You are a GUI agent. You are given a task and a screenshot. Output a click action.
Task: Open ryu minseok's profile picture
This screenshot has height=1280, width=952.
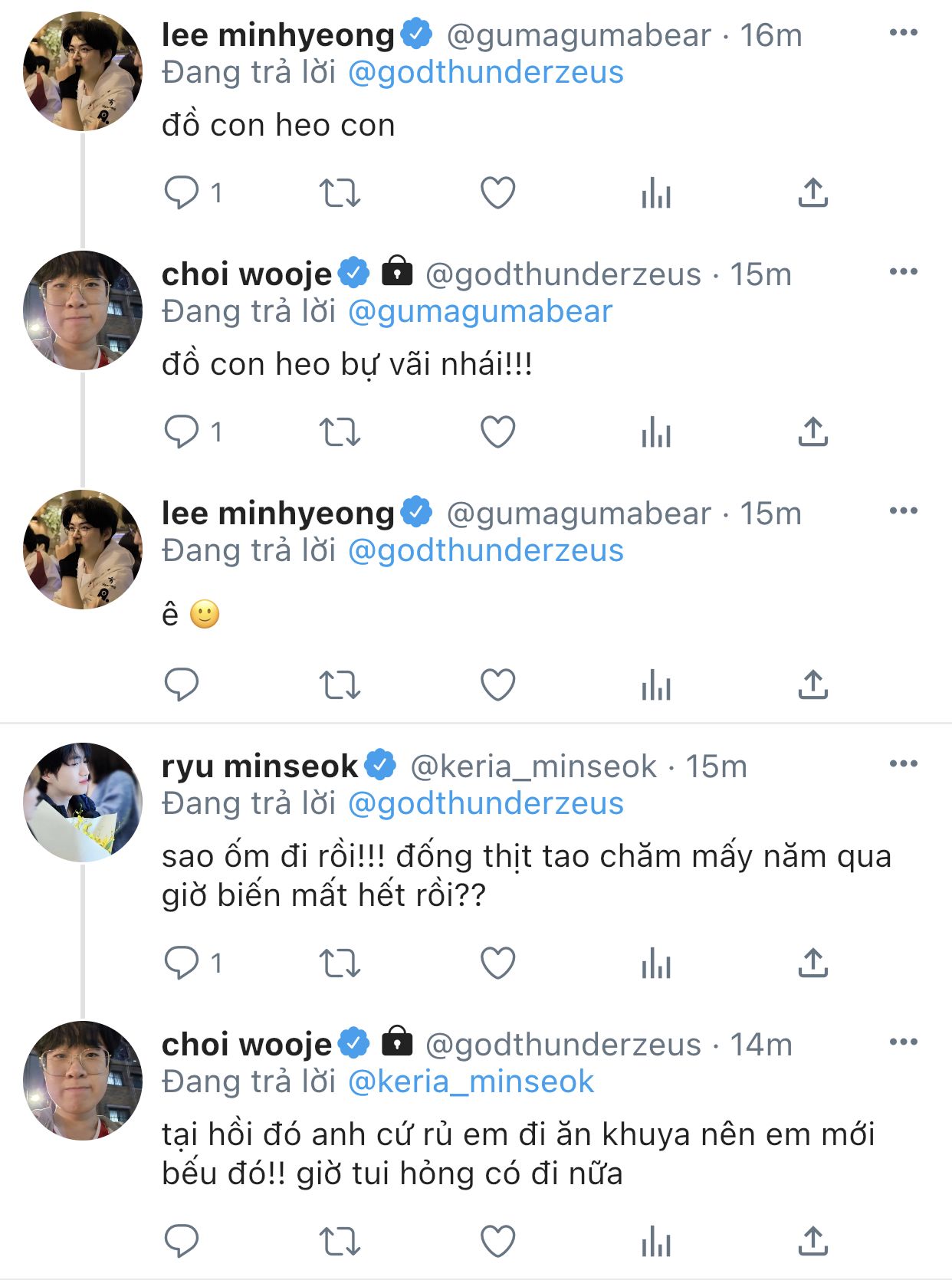(x=83, y=802)
